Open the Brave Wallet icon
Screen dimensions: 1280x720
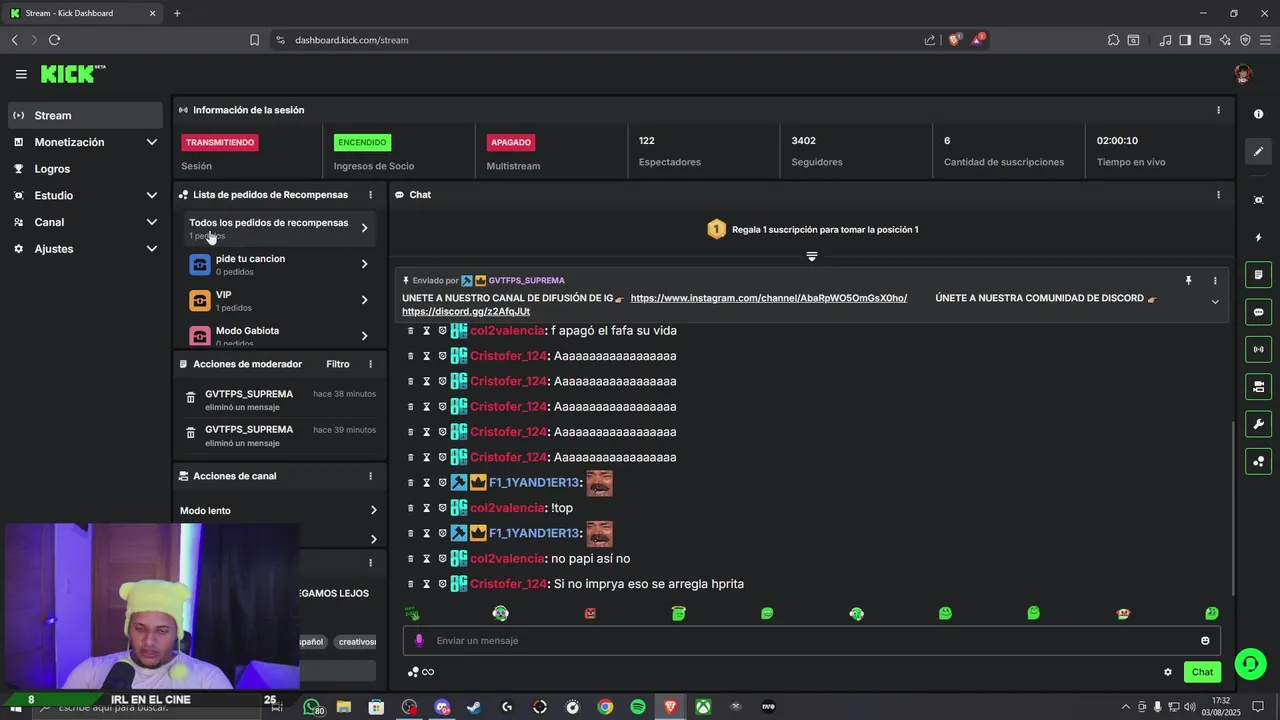tap(1205, 40)
